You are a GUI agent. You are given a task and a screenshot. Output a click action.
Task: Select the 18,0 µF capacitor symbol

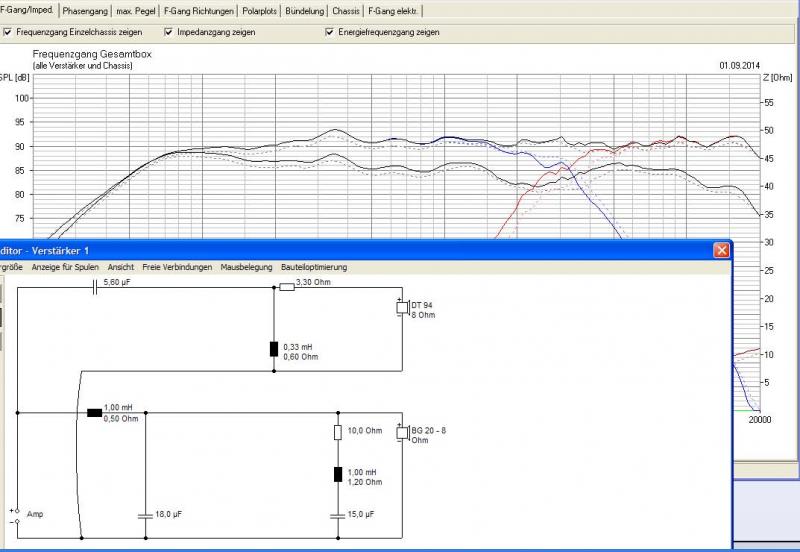(x=146, y=516)
